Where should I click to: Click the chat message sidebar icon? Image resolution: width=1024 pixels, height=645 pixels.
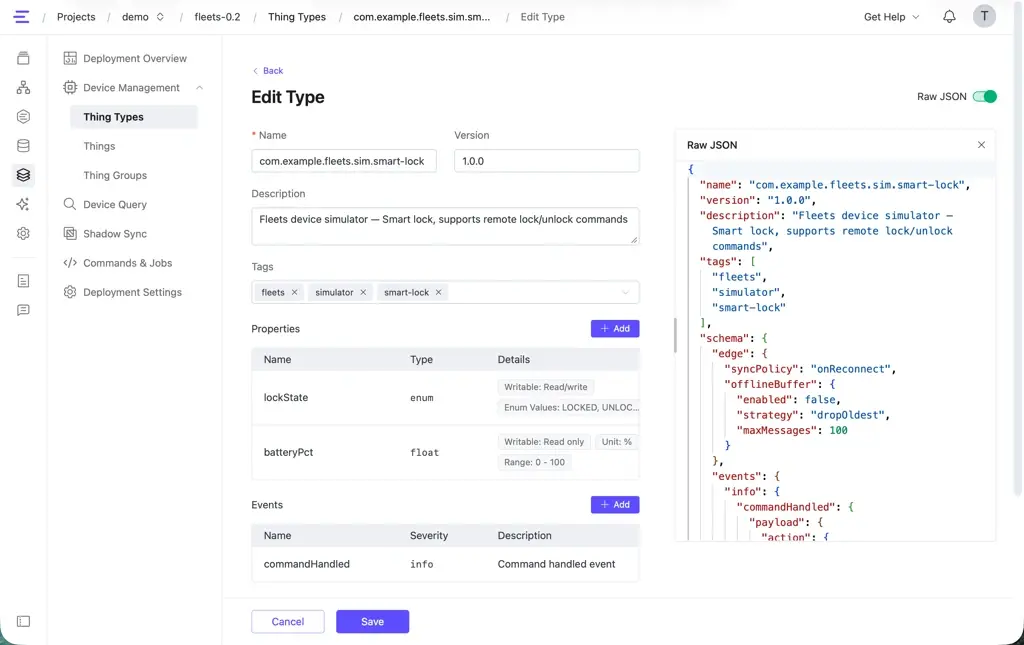pos(24,310)
